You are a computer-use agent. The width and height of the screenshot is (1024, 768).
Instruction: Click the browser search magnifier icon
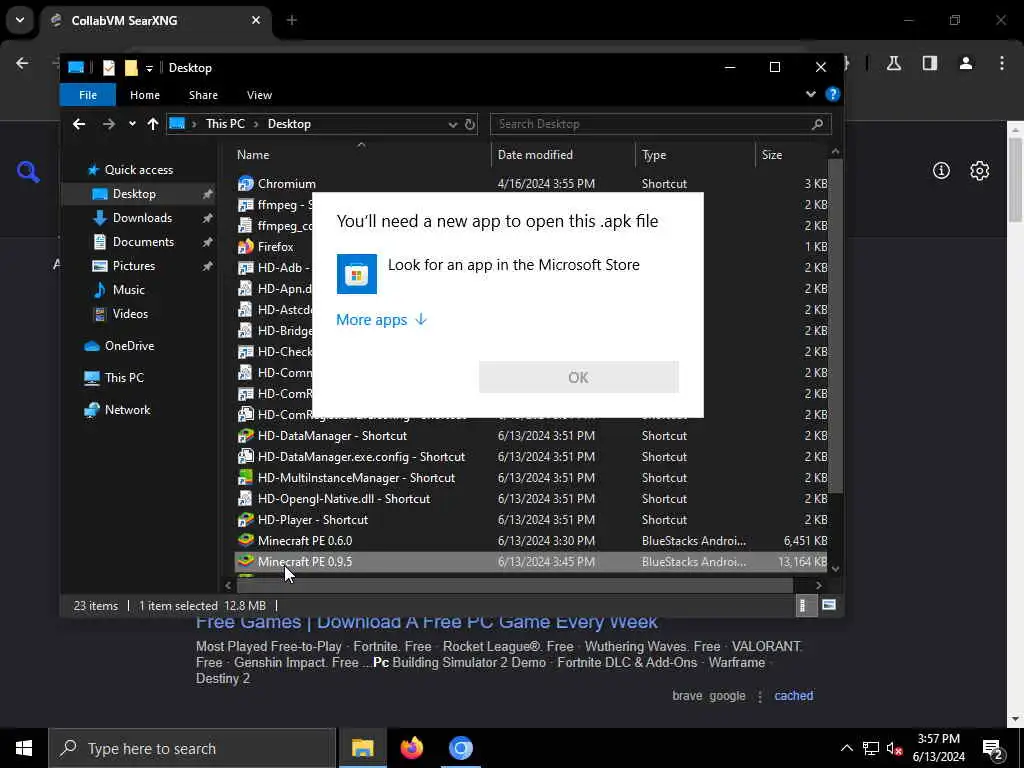click(x=28, y=172)
